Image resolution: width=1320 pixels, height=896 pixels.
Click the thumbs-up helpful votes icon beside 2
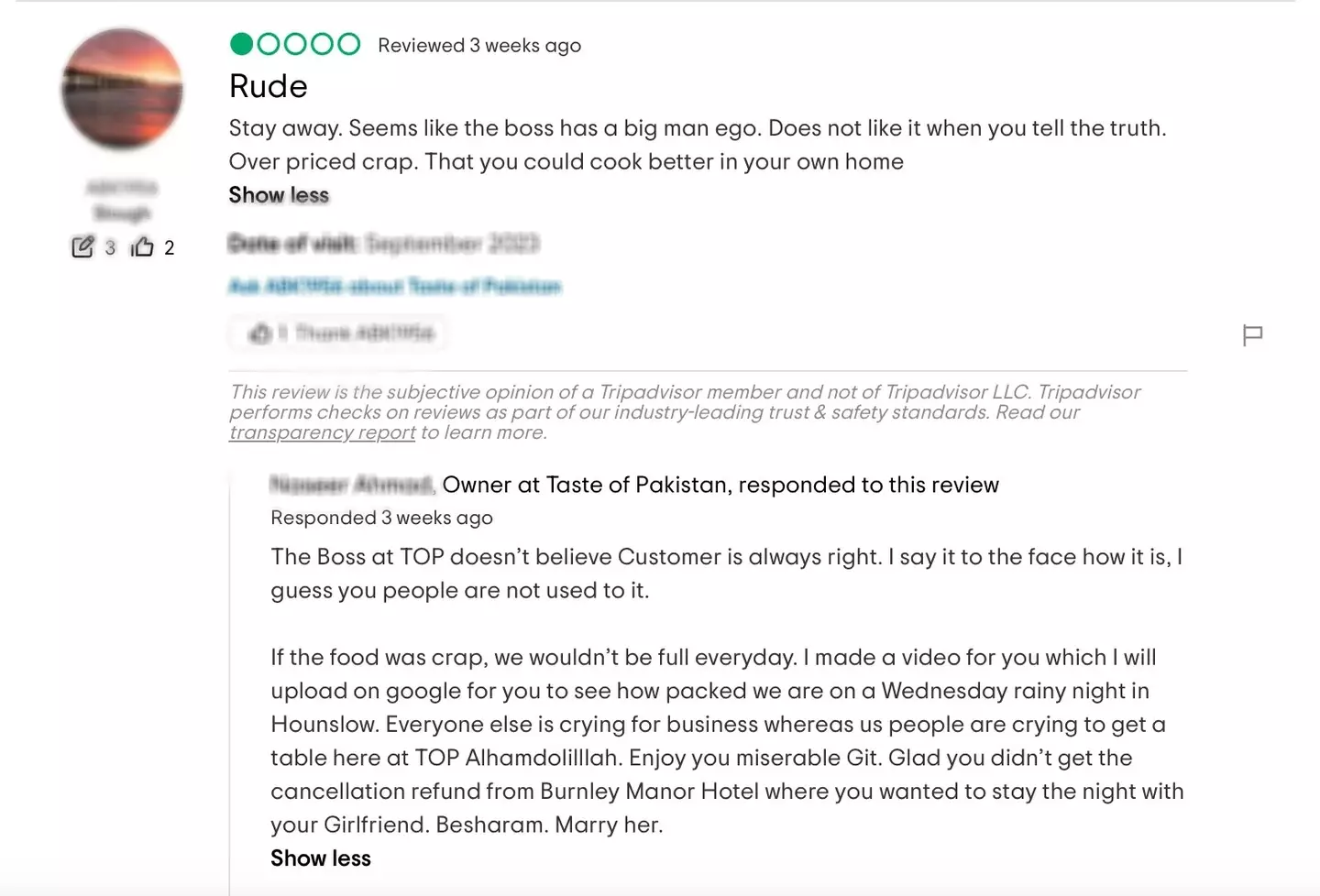(x=142, y=247)
